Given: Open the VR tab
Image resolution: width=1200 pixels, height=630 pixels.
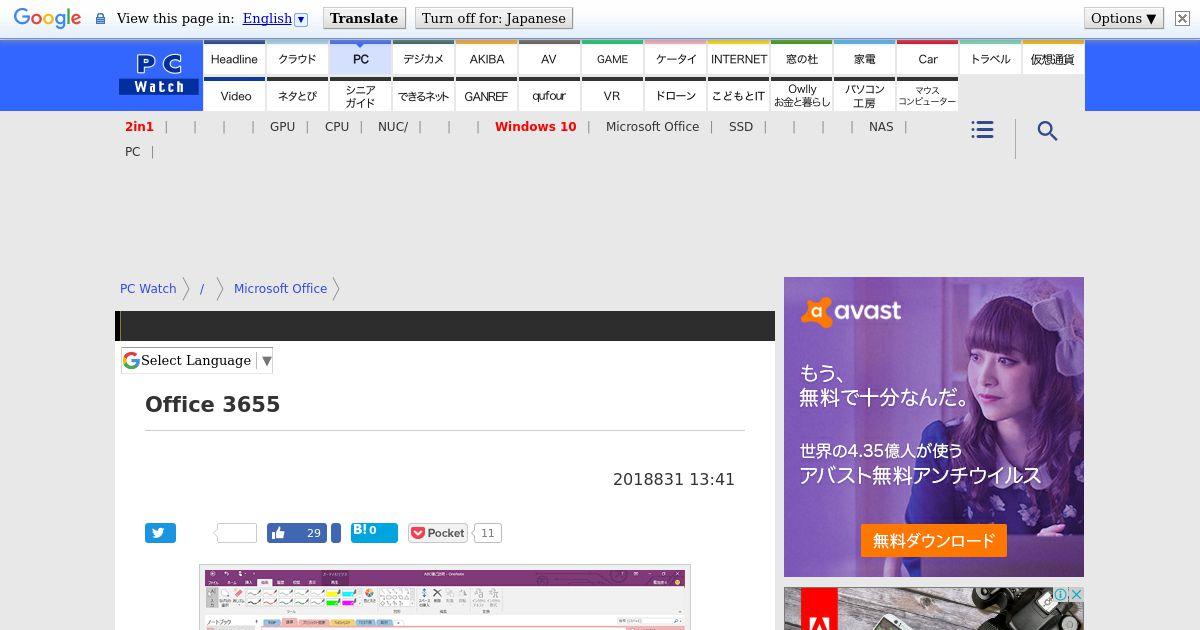Looking at the screenshot, I should point(612,95).
